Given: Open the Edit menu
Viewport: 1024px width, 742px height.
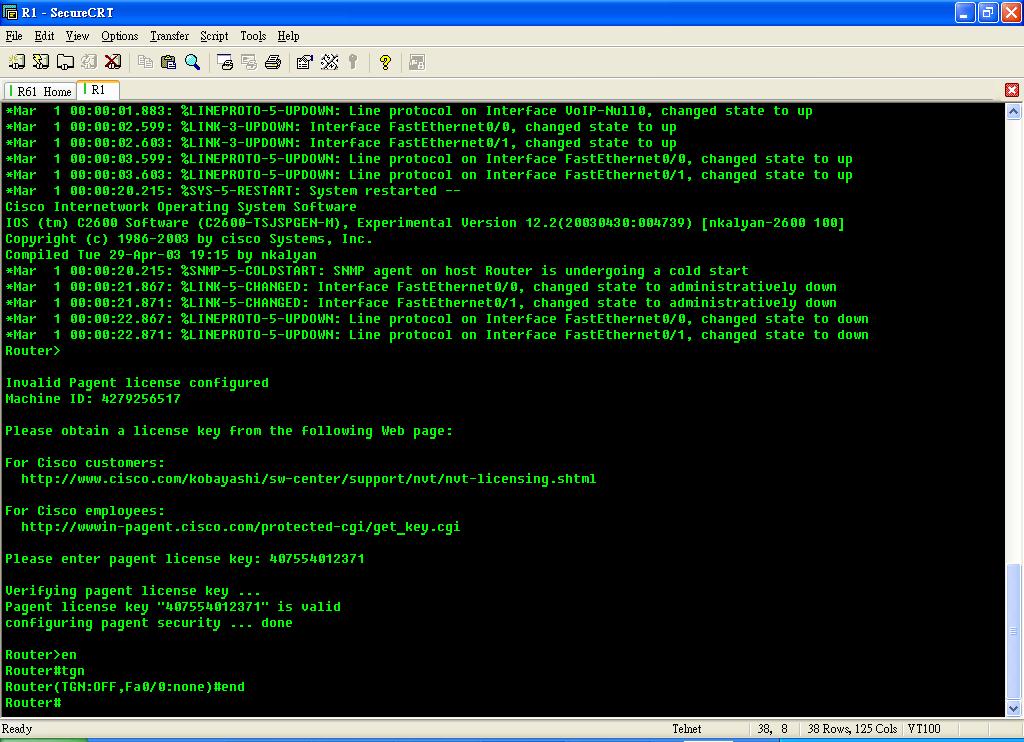Looking at the screenshot, I should [x=44, y=36].
